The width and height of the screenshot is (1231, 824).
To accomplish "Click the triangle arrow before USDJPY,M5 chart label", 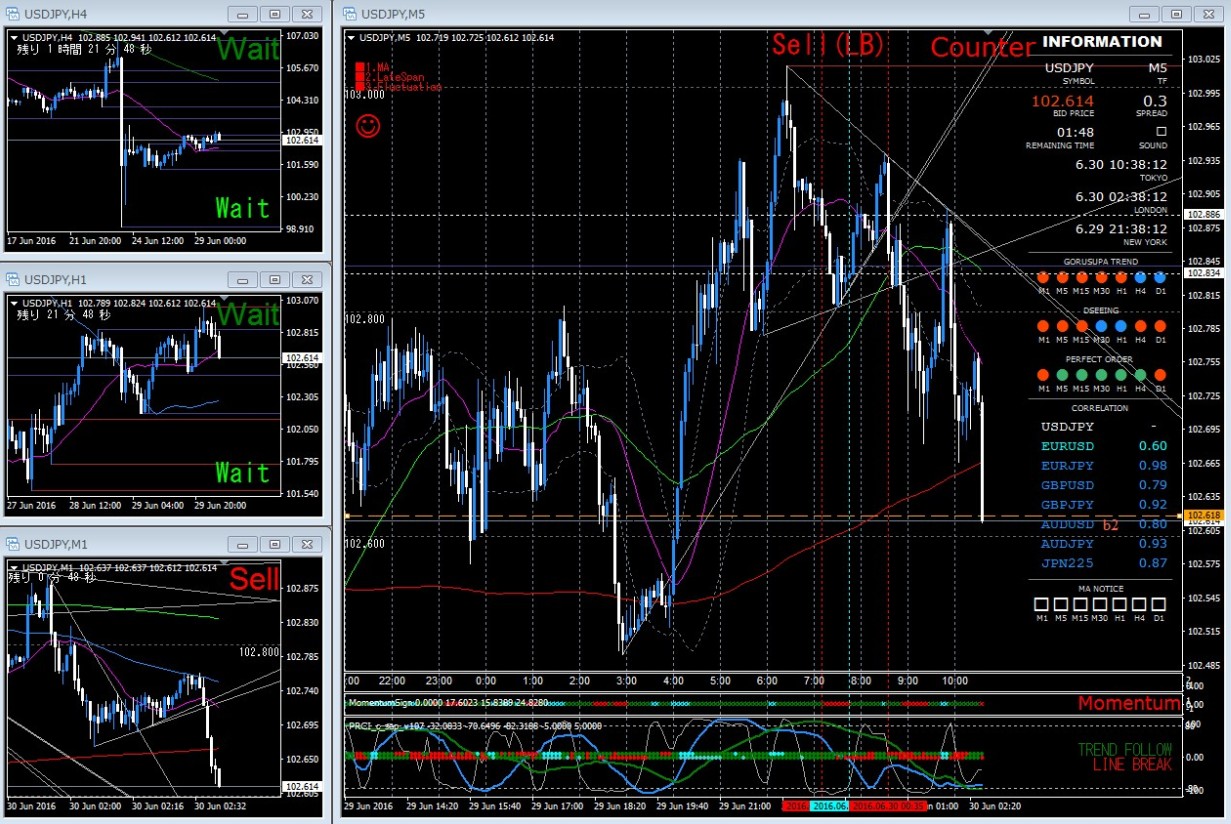I will (352, 37).
